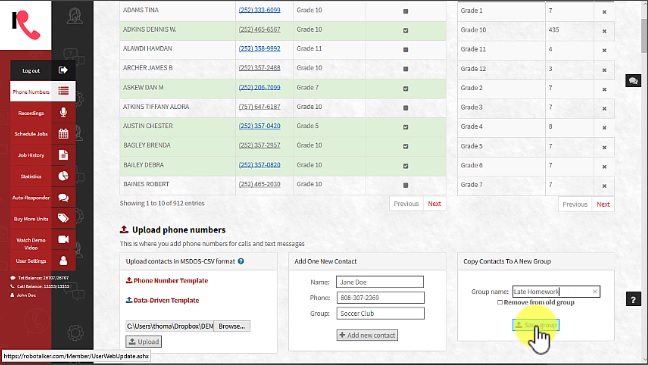
Task: Delete the Grade 7 group
Action: pos(604,186)
